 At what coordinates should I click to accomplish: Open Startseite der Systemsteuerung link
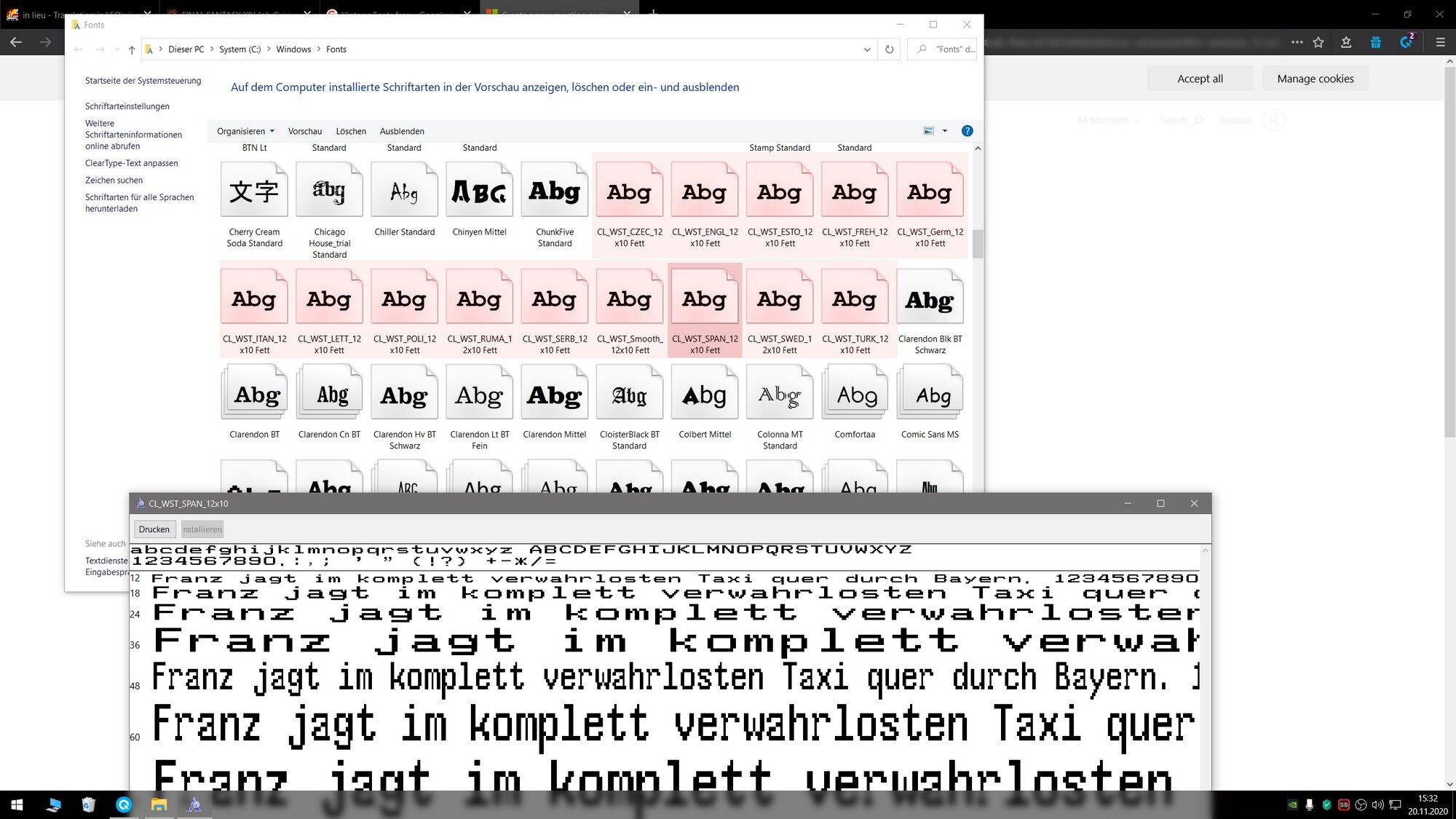click(x=143, y=81)
